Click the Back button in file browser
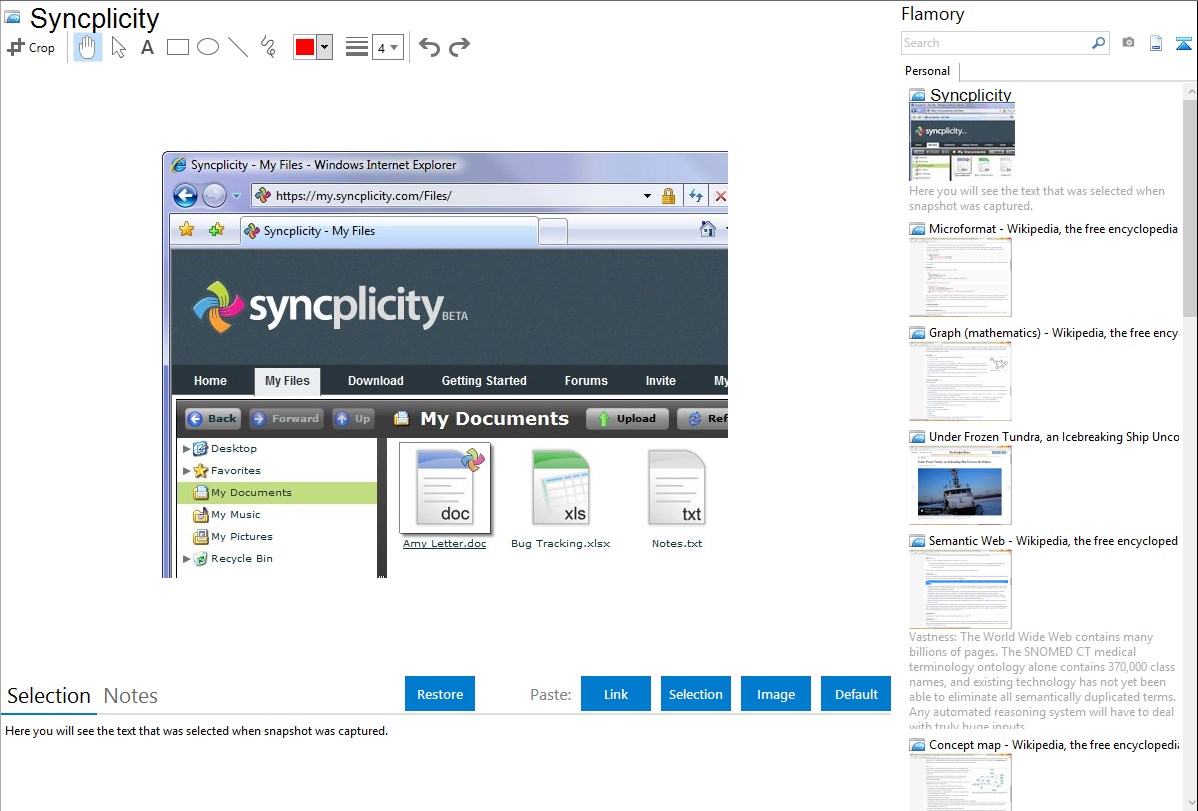 (x=213, y=418)
